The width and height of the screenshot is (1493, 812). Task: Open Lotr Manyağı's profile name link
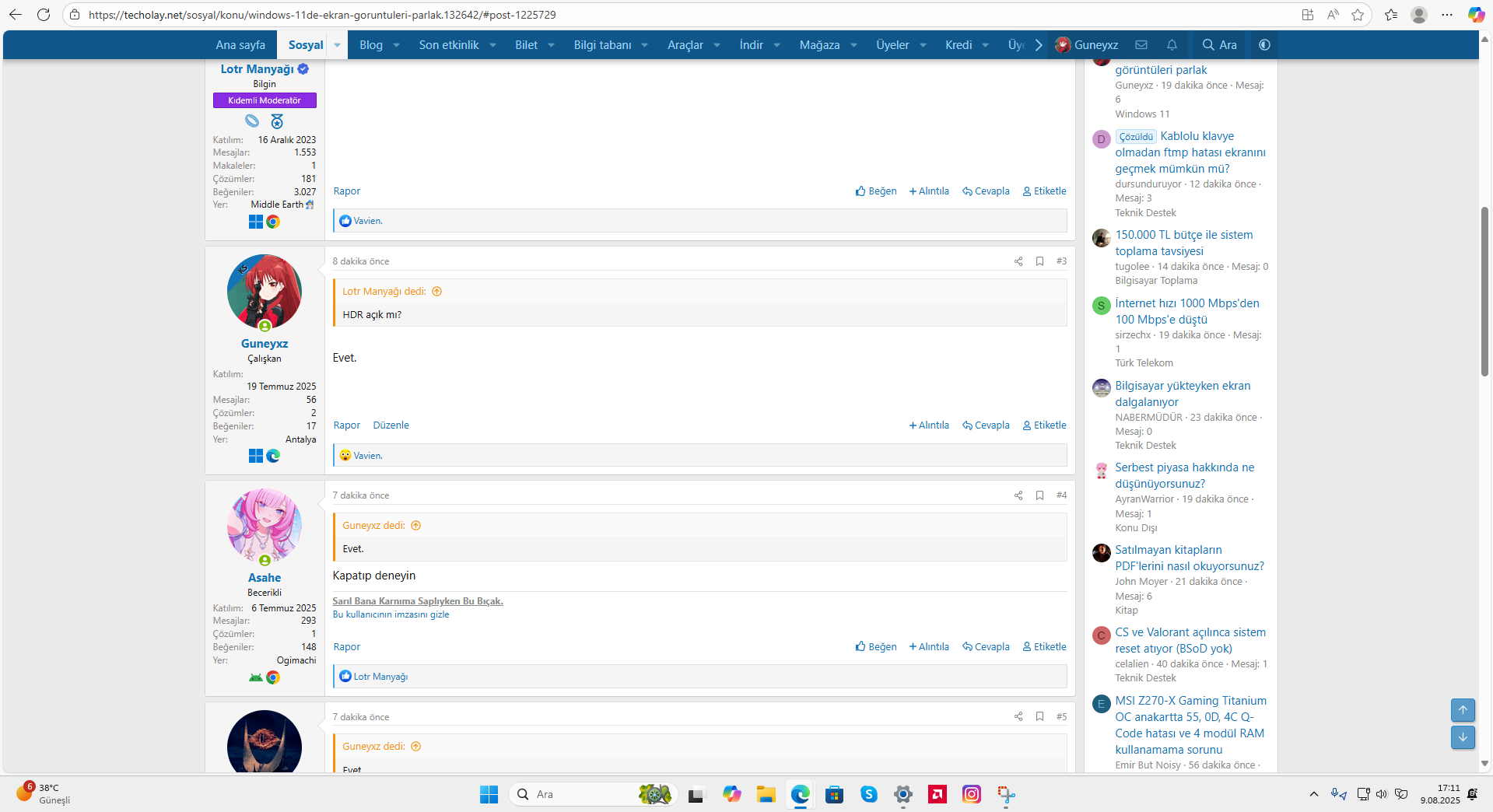[x=258, y=69]
